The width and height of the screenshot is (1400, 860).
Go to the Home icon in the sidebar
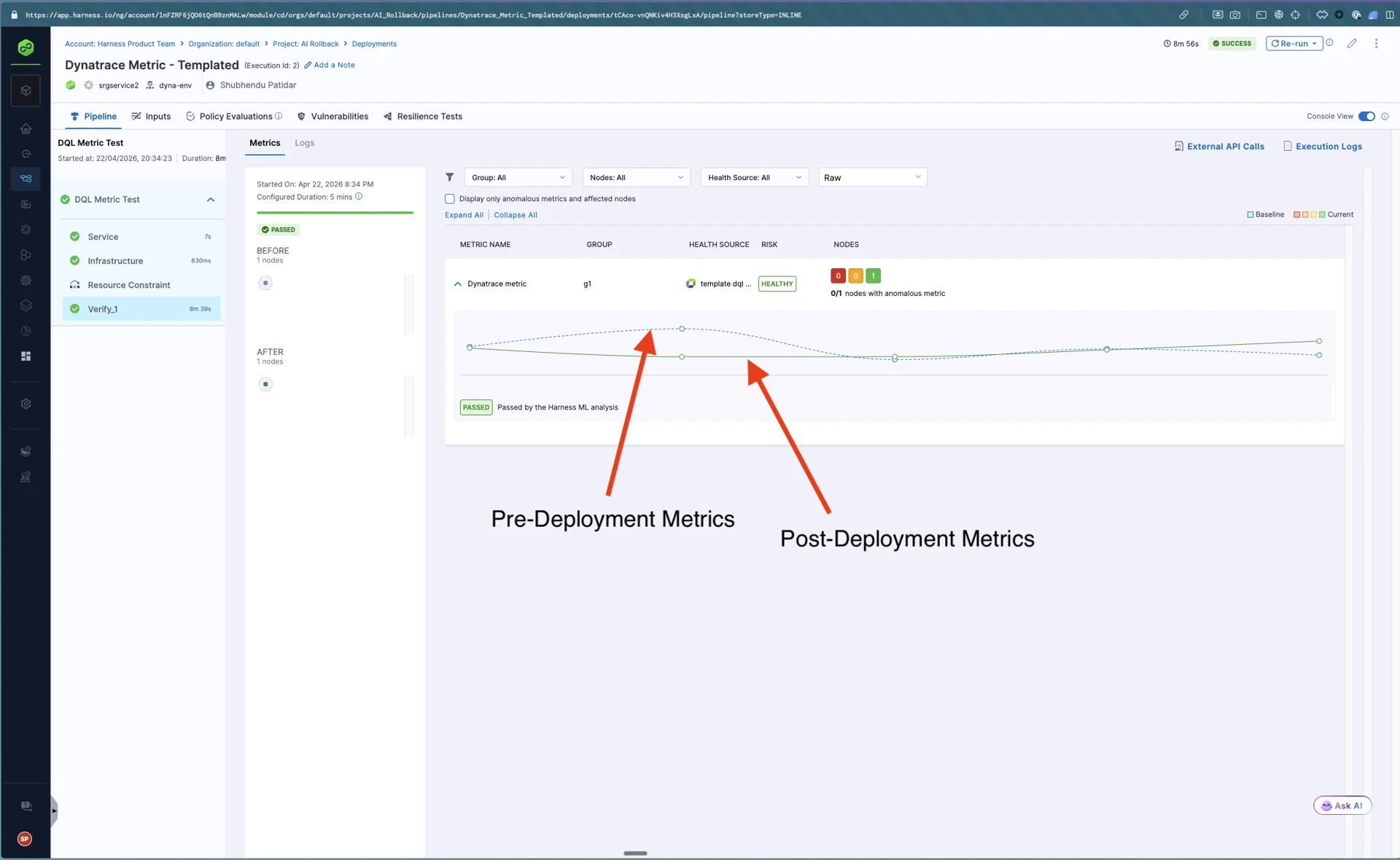(26, 129)
